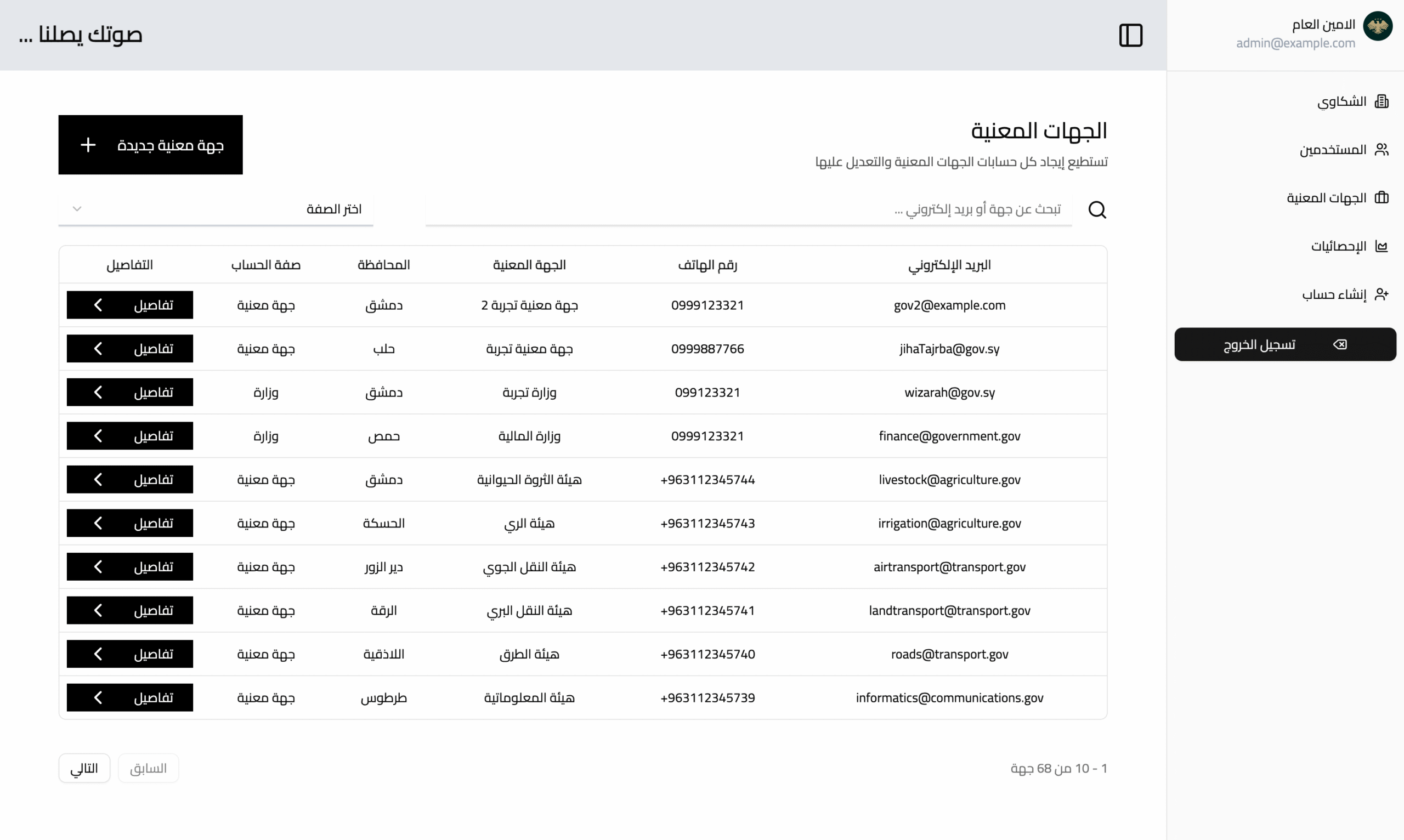Click the admin profile avatar
Viewport: 1404px width, 840px height.
coord(1377,26)
